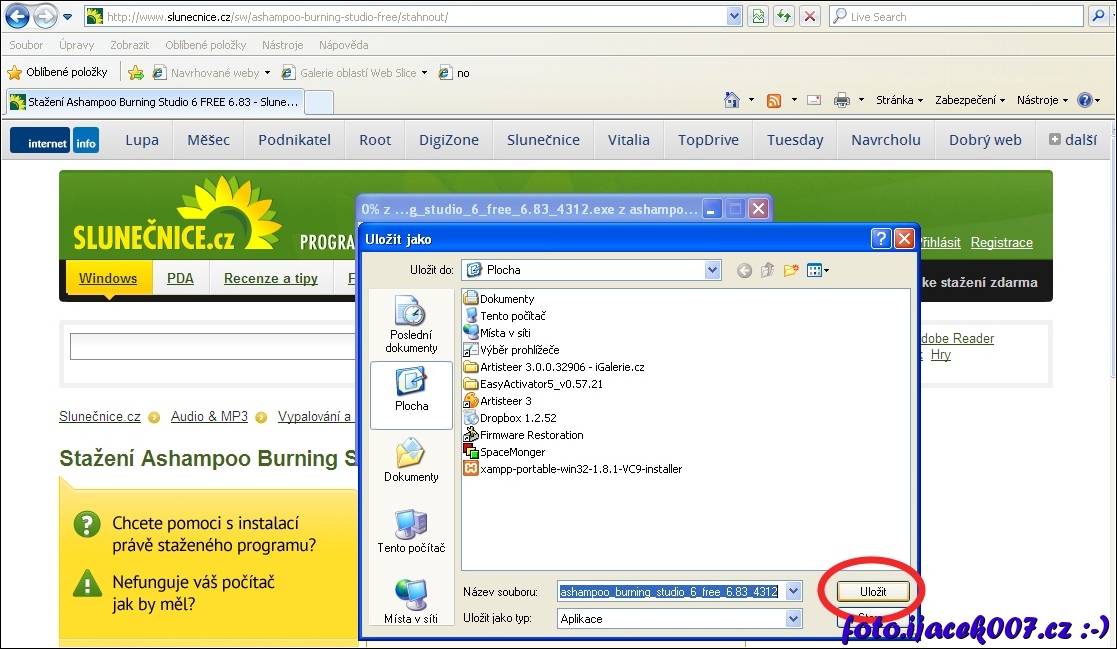This screenshot has height=649, width=1117.
Task: Expand the Název souboru dropdown arrow
Action: 793,592
